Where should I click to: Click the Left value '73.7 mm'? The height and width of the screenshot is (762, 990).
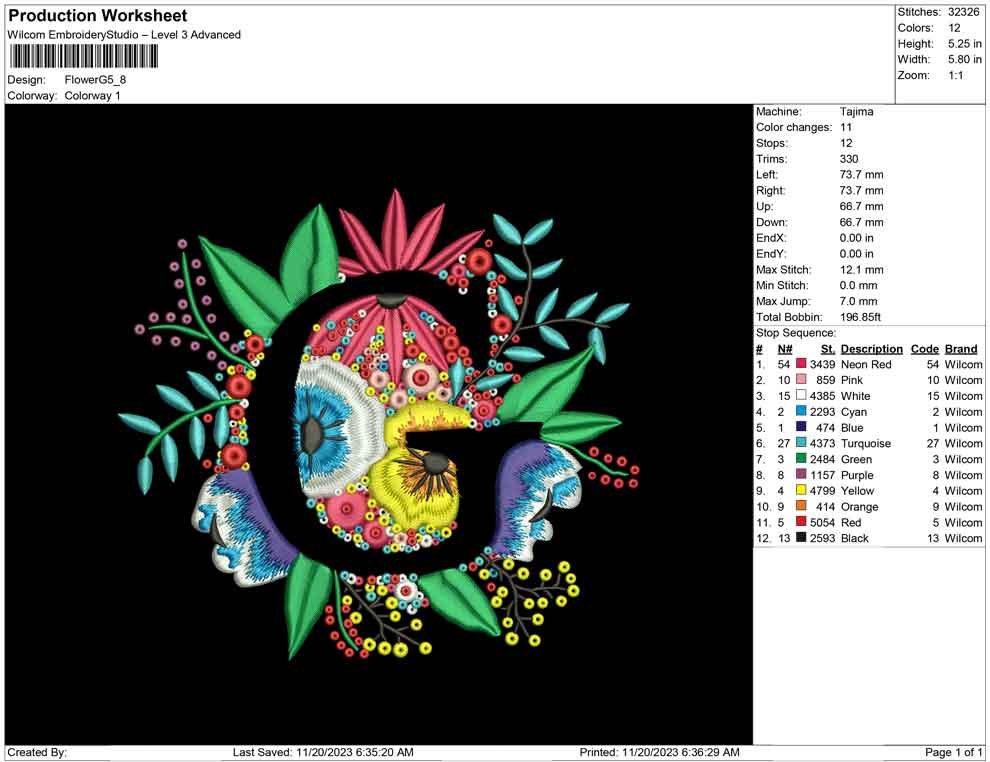pyautogui.click(x=862, y=174)
